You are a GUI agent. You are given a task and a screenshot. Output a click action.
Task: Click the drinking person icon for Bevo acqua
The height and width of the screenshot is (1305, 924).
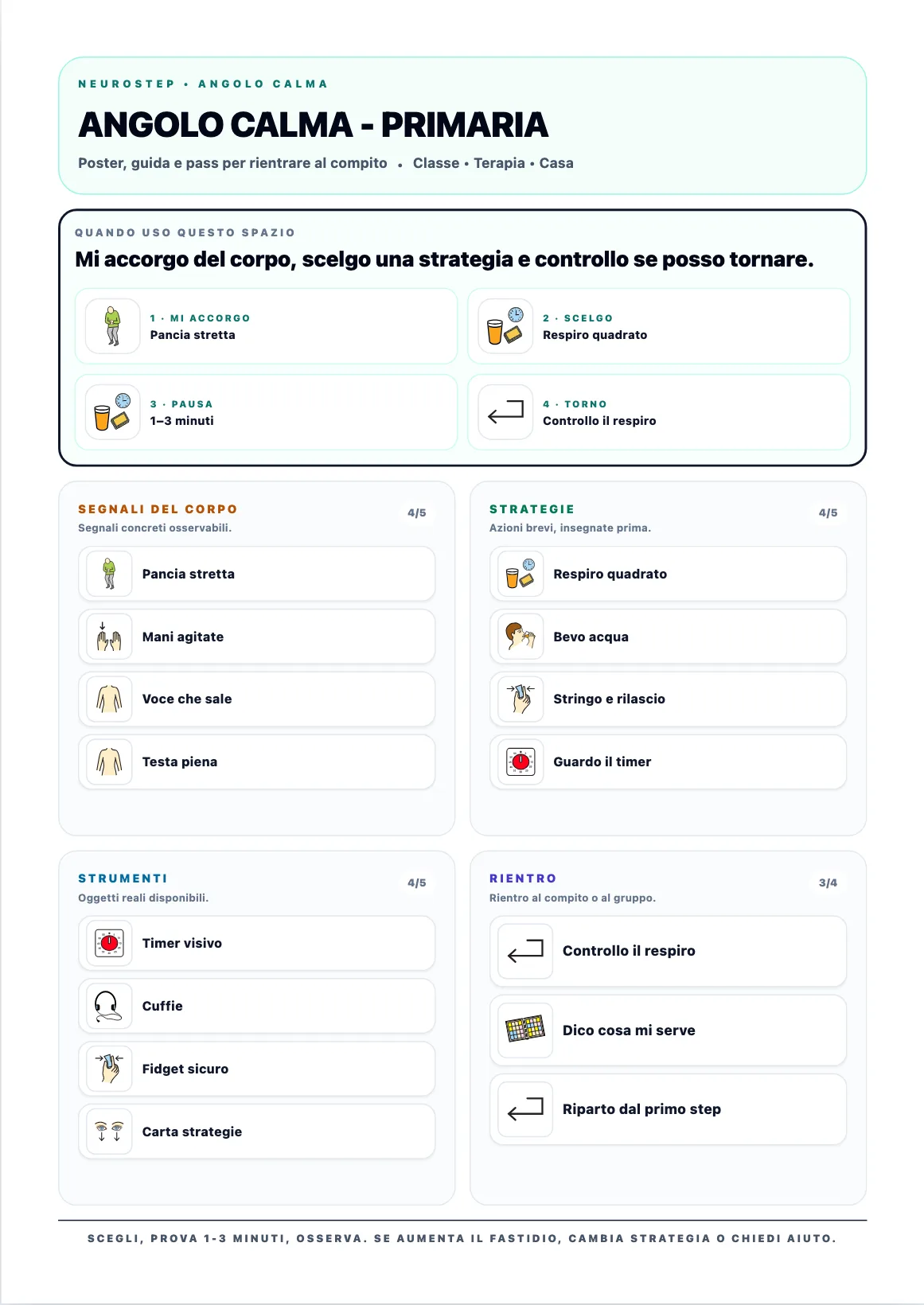(x=520, y=637)
